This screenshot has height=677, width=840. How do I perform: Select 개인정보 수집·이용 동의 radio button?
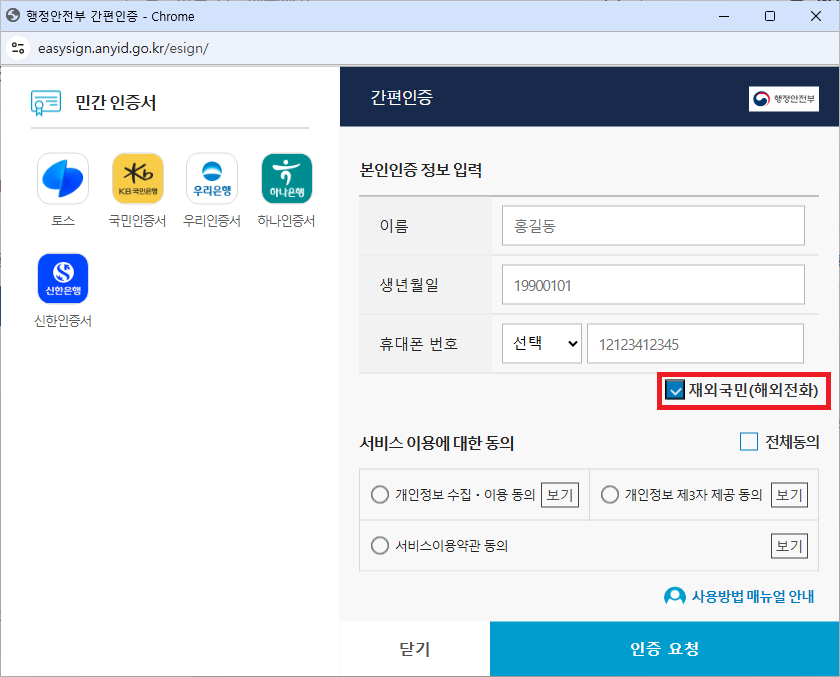click(380, 494)
